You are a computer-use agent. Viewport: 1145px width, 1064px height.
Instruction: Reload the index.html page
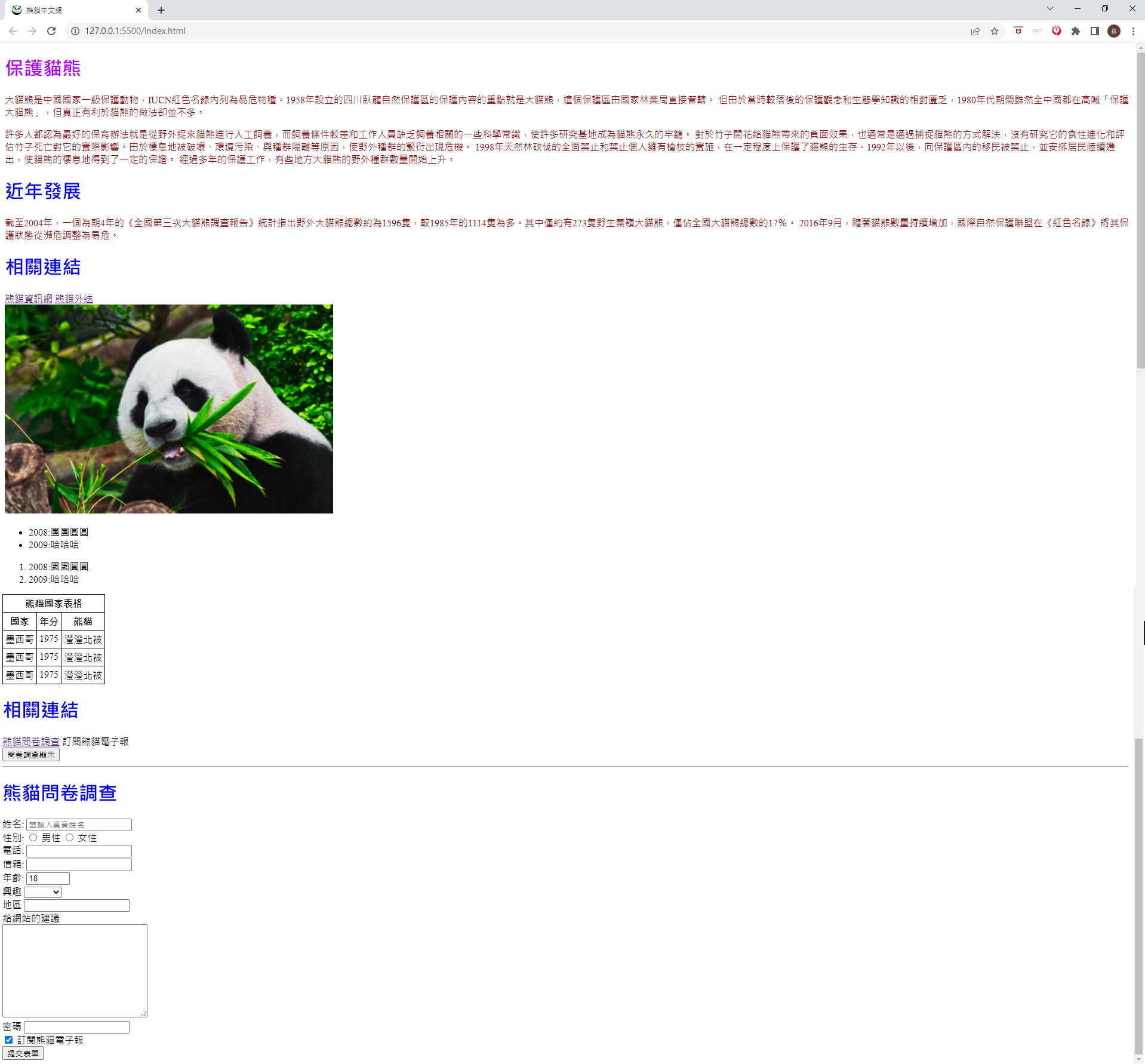pyautogui.click(x=51, y=31)
